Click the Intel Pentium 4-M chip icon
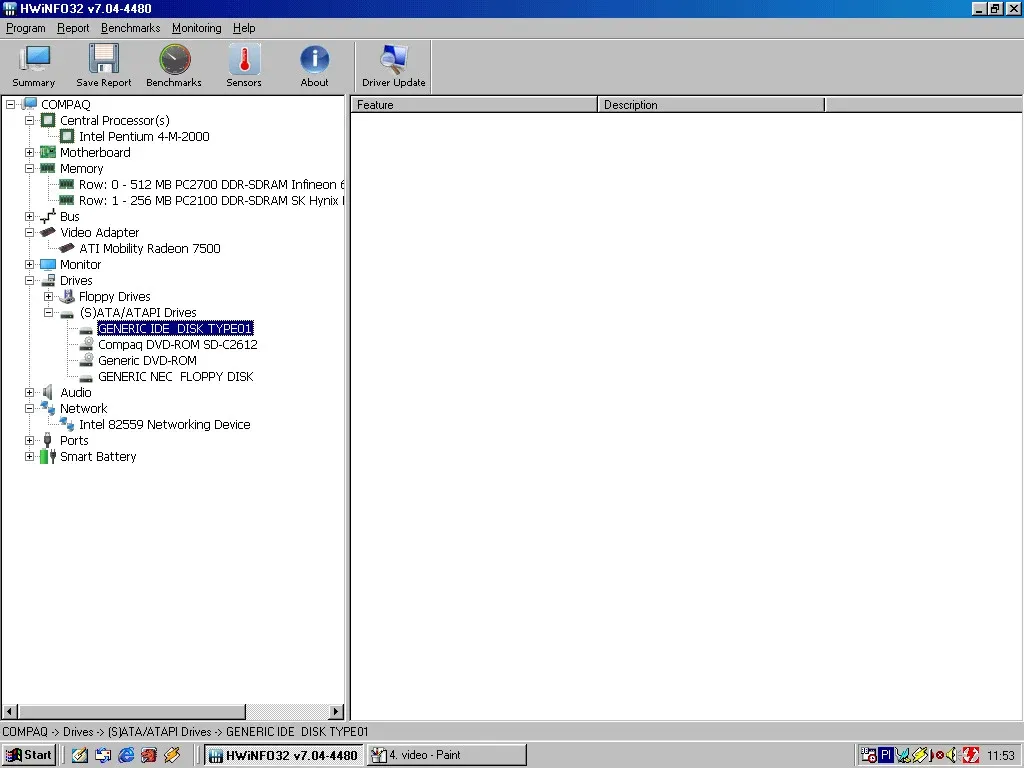1024x768 pixels. click(67, 136)
